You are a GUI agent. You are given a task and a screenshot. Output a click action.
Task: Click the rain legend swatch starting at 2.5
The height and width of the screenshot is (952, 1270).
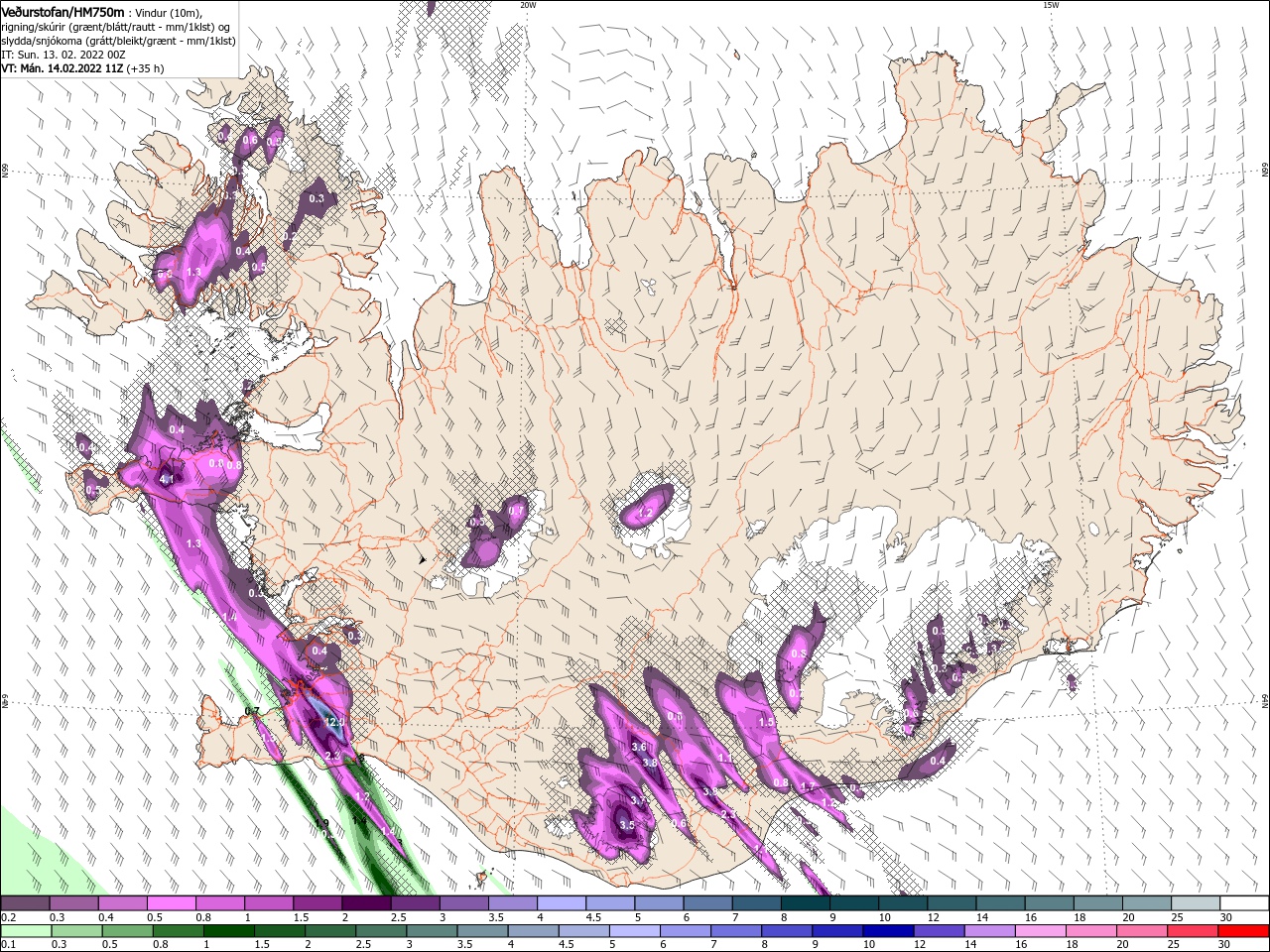381,931
